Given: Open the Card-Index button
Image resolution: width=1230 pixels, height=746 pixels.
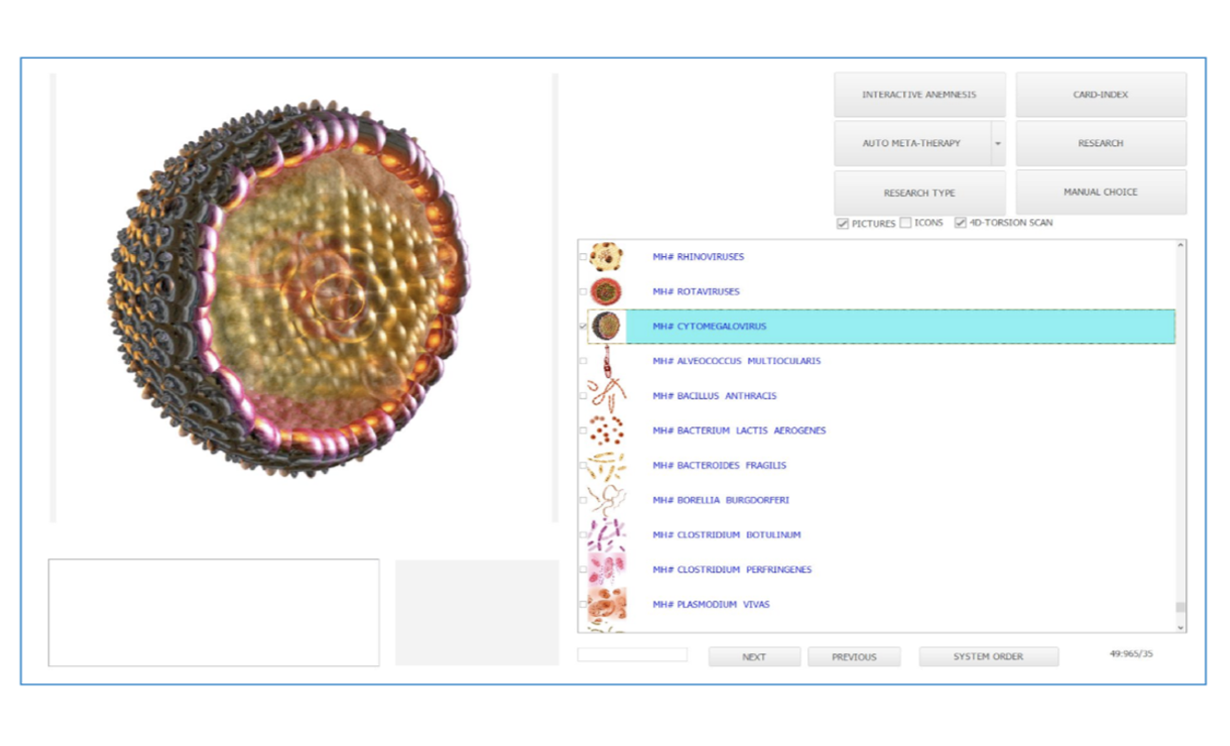Looking at the screenshot, I should coord(1100,95).
